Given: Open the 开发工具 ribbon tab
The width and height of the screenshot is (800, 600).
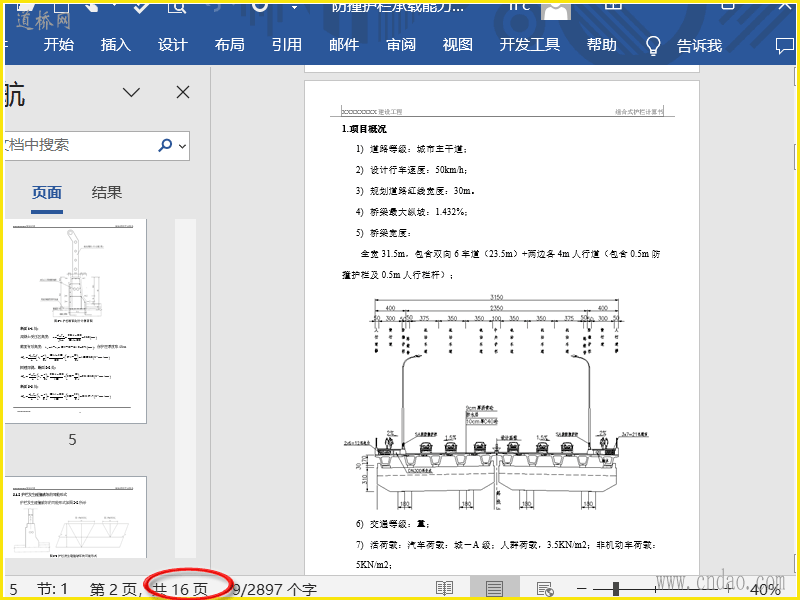Looking at the screenshot, I should pos(530,45).
